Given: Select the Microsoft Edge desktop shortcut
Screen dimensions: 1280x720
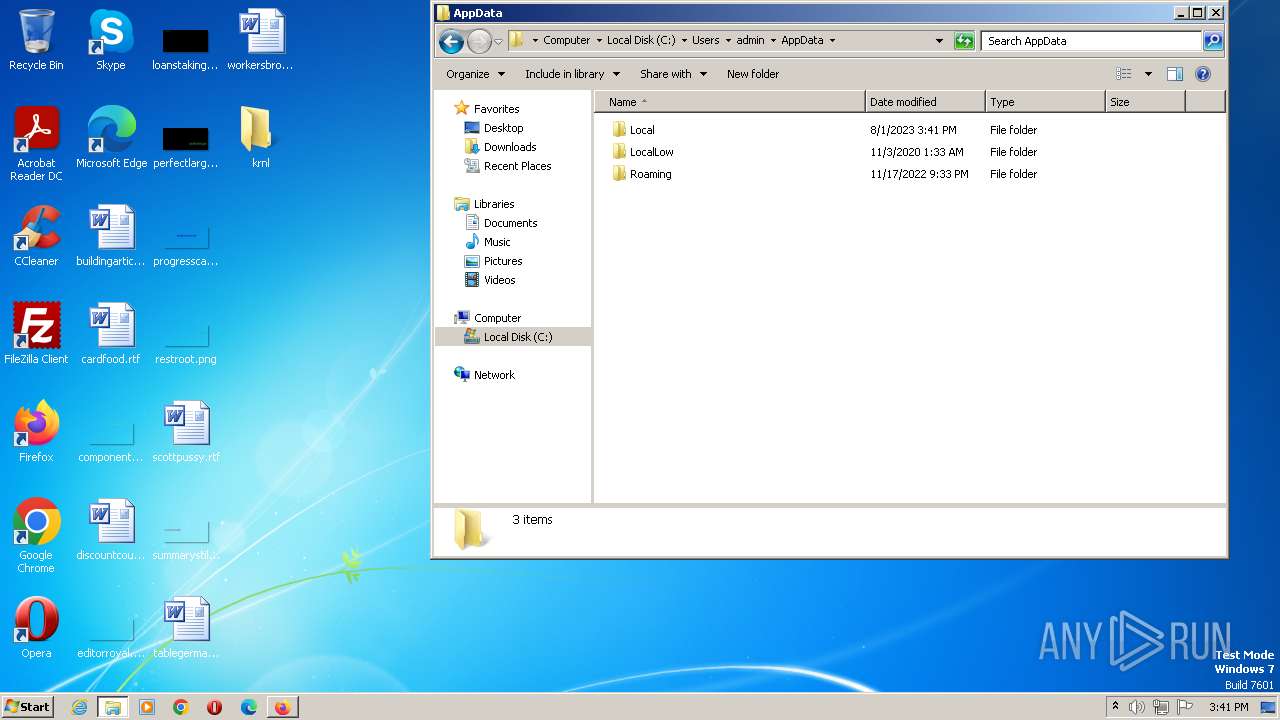Looking at the screenshot, I should pos(111,138).
